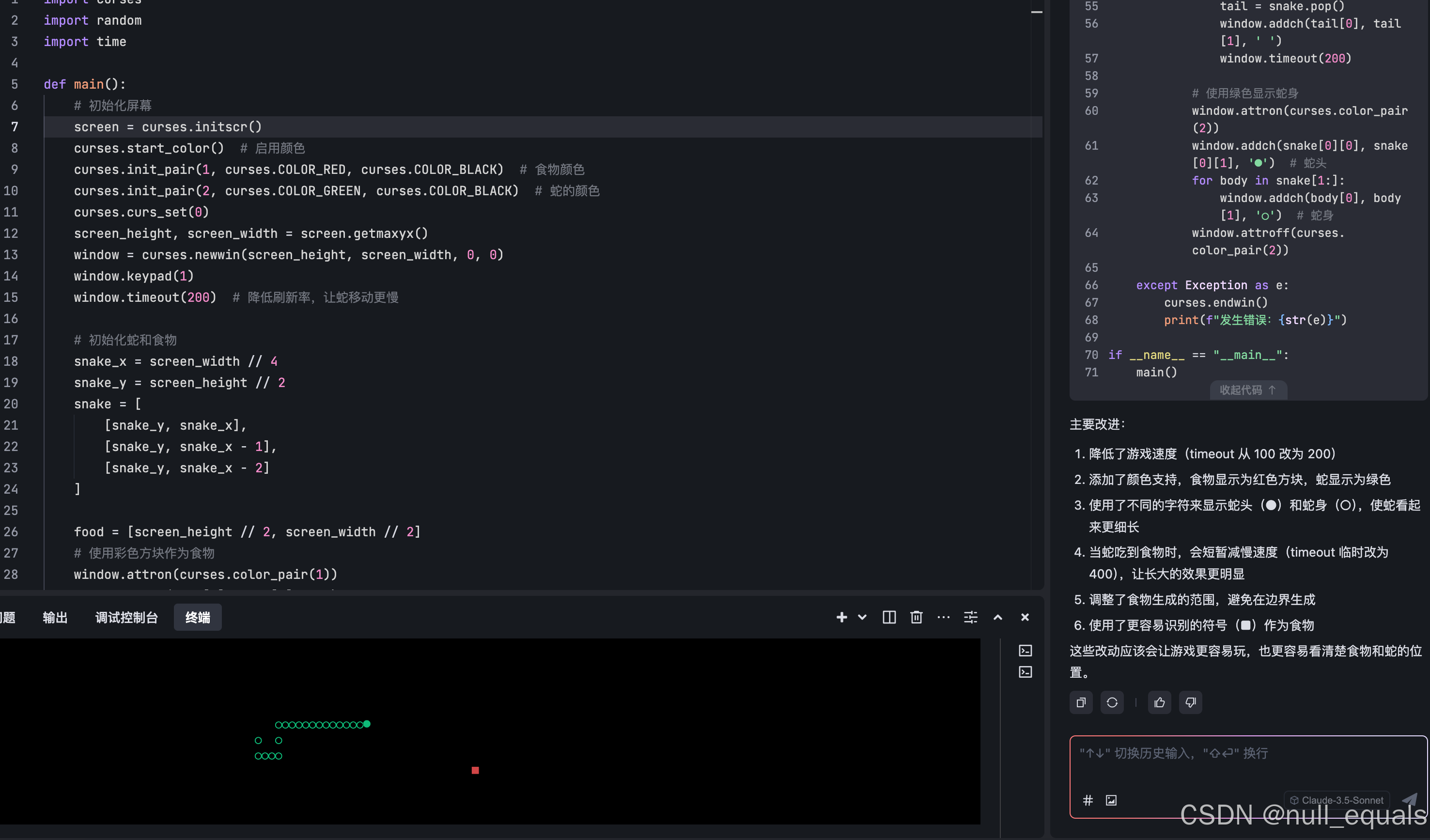Viewport: 1430px width, 840px height.
Task: Close the bottom terminal panel
Action: [1025, 617]
